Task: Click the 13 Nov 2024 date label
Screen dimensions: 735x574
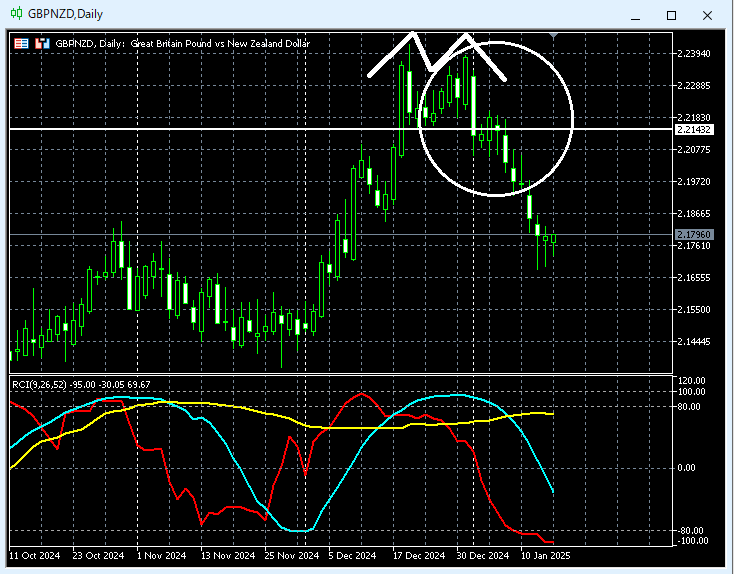Action: point(228,556)
